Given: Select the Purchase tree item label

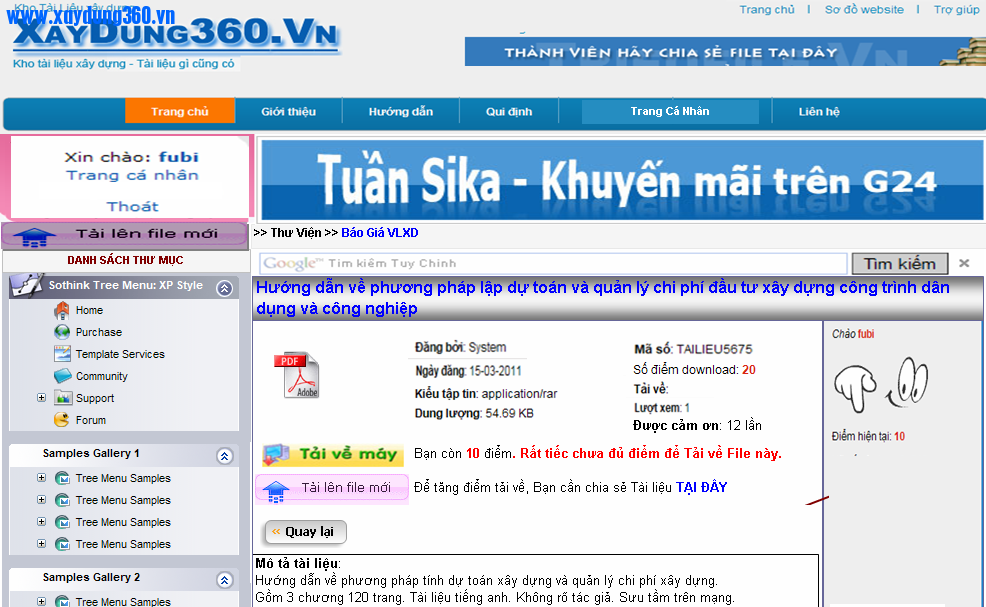Looking at the screenshot, I should [x=99, y=332].
